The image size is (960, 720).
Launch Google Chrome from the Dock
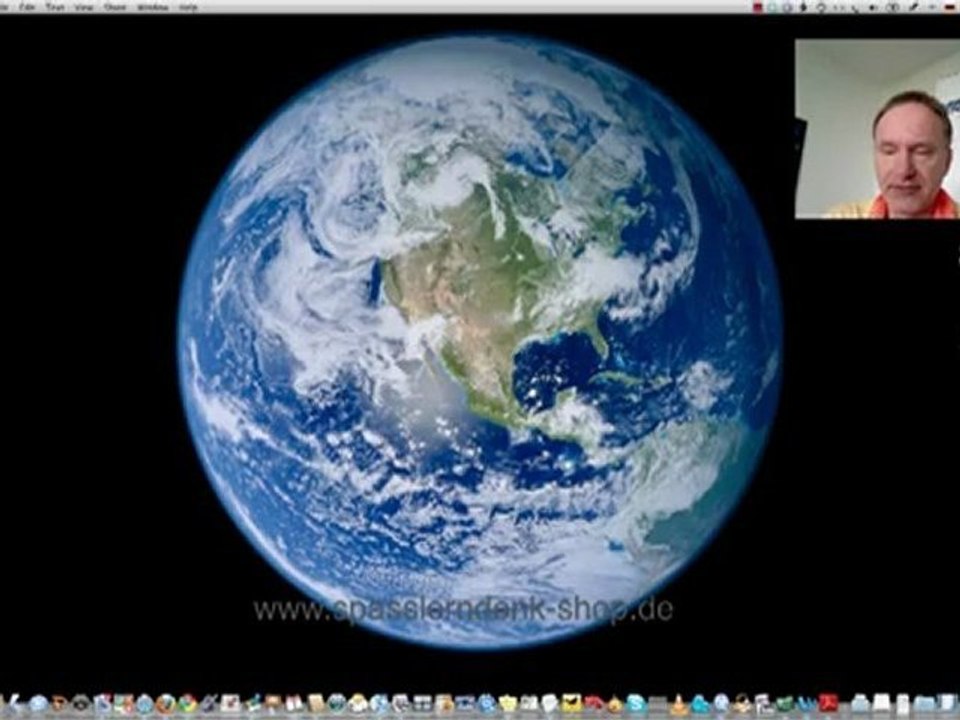click(x=188, y=704)
